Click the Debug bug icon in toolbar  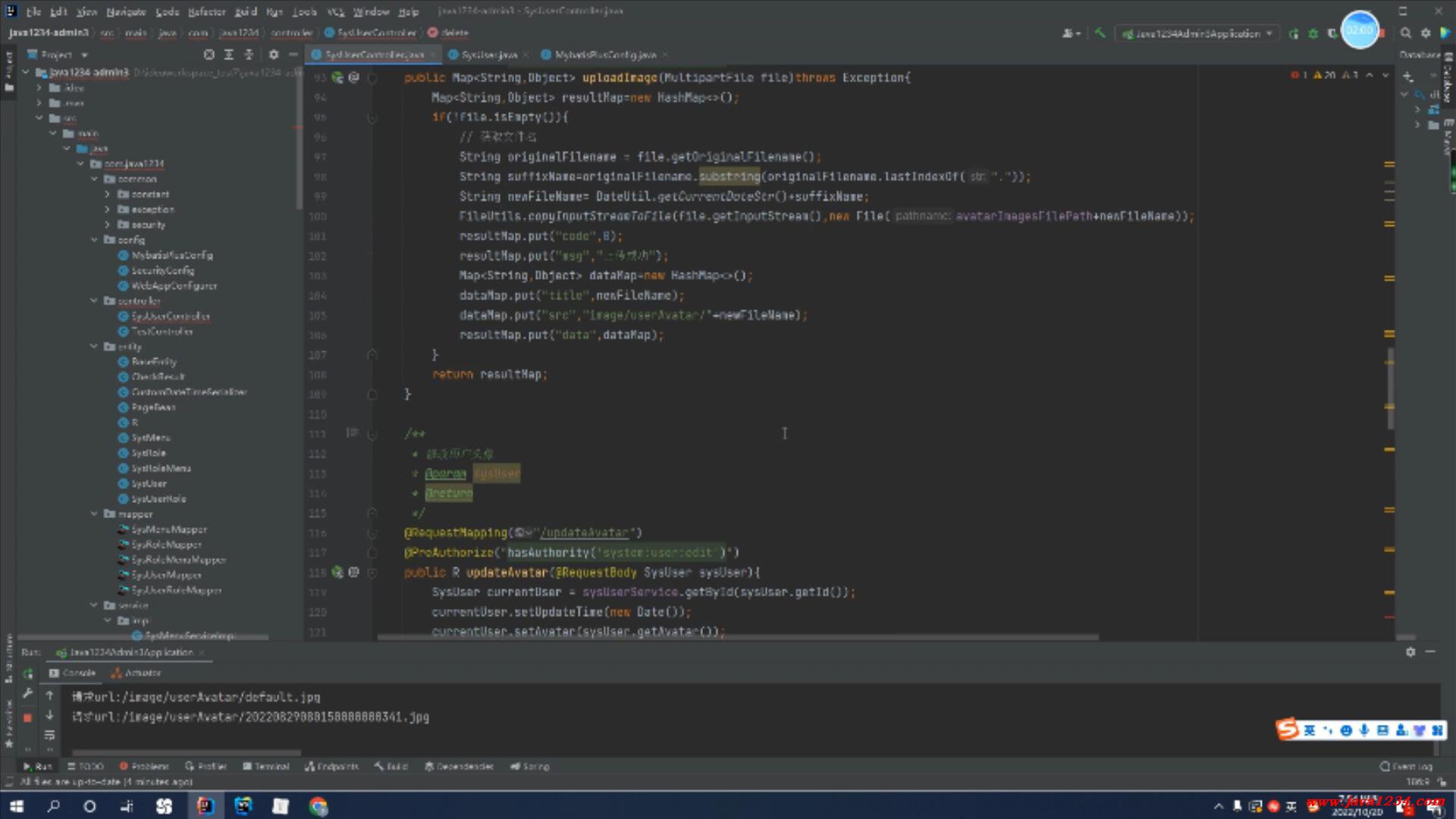(x=1313, y=33)
